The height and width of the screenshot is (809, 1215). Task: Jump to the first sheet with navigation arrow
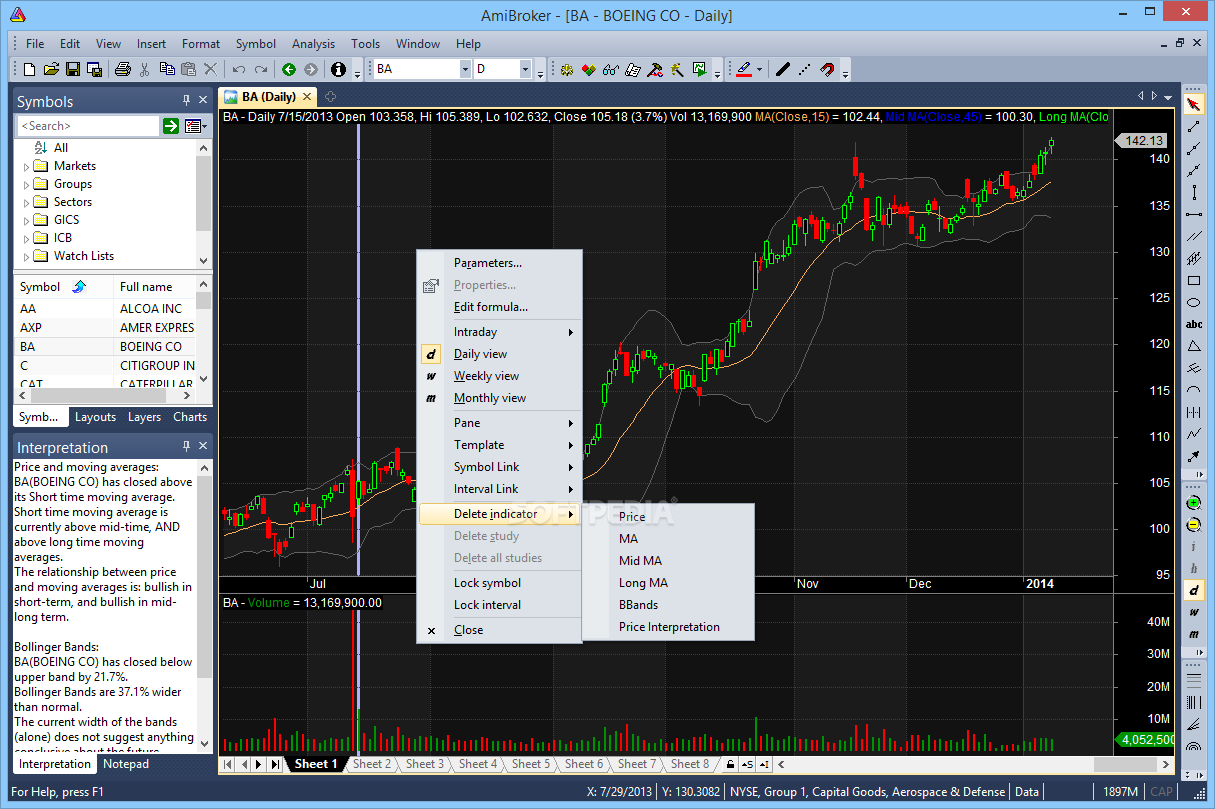[227, 764]
